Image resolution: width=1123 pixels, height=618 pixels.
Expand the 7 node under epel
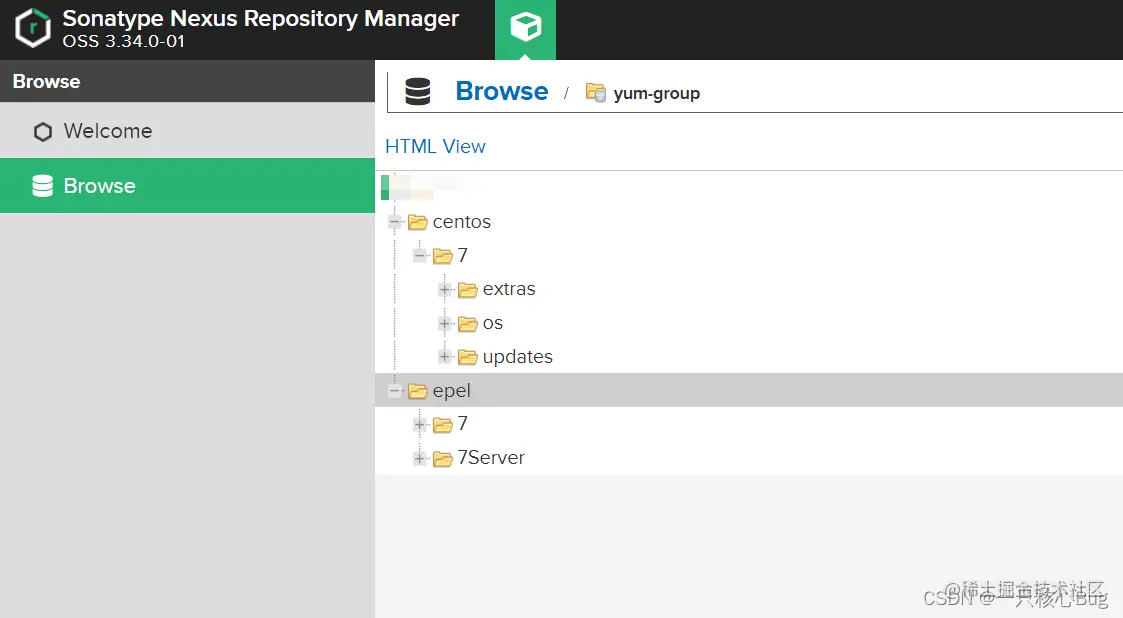coord(420,425)
